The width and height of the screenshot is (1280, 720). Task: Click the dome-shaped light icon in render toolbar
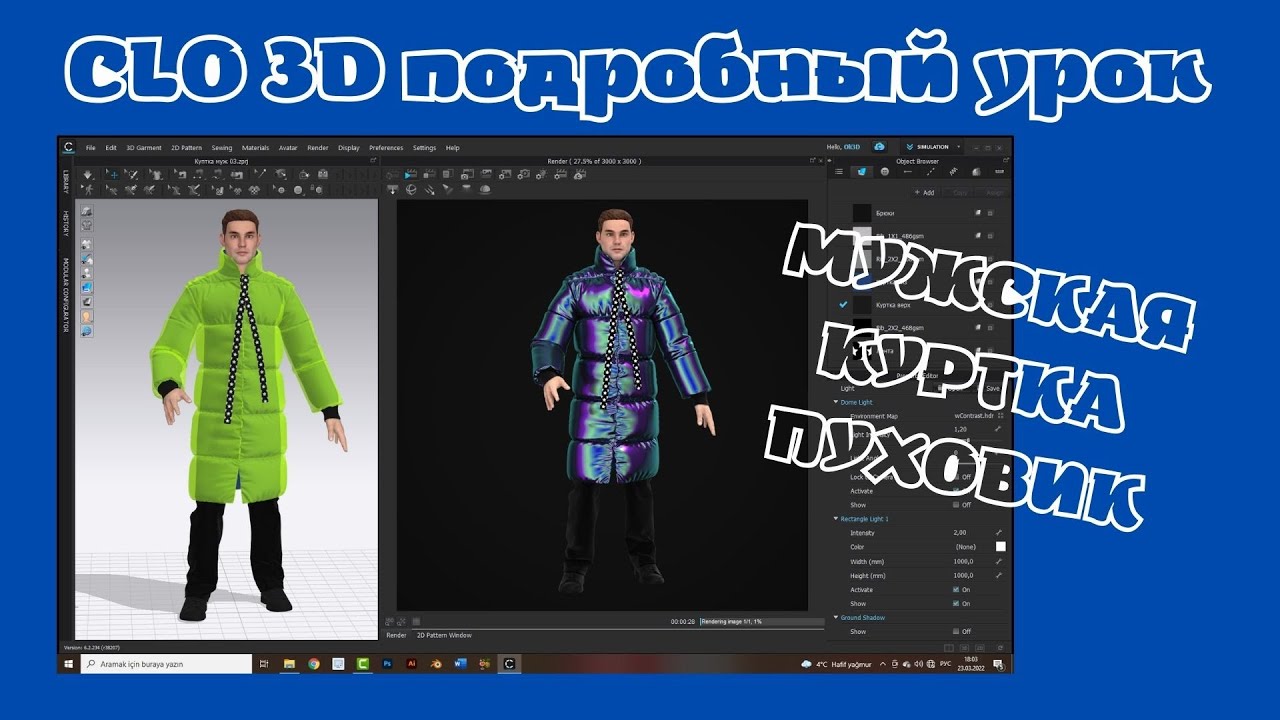pos(486,188)
